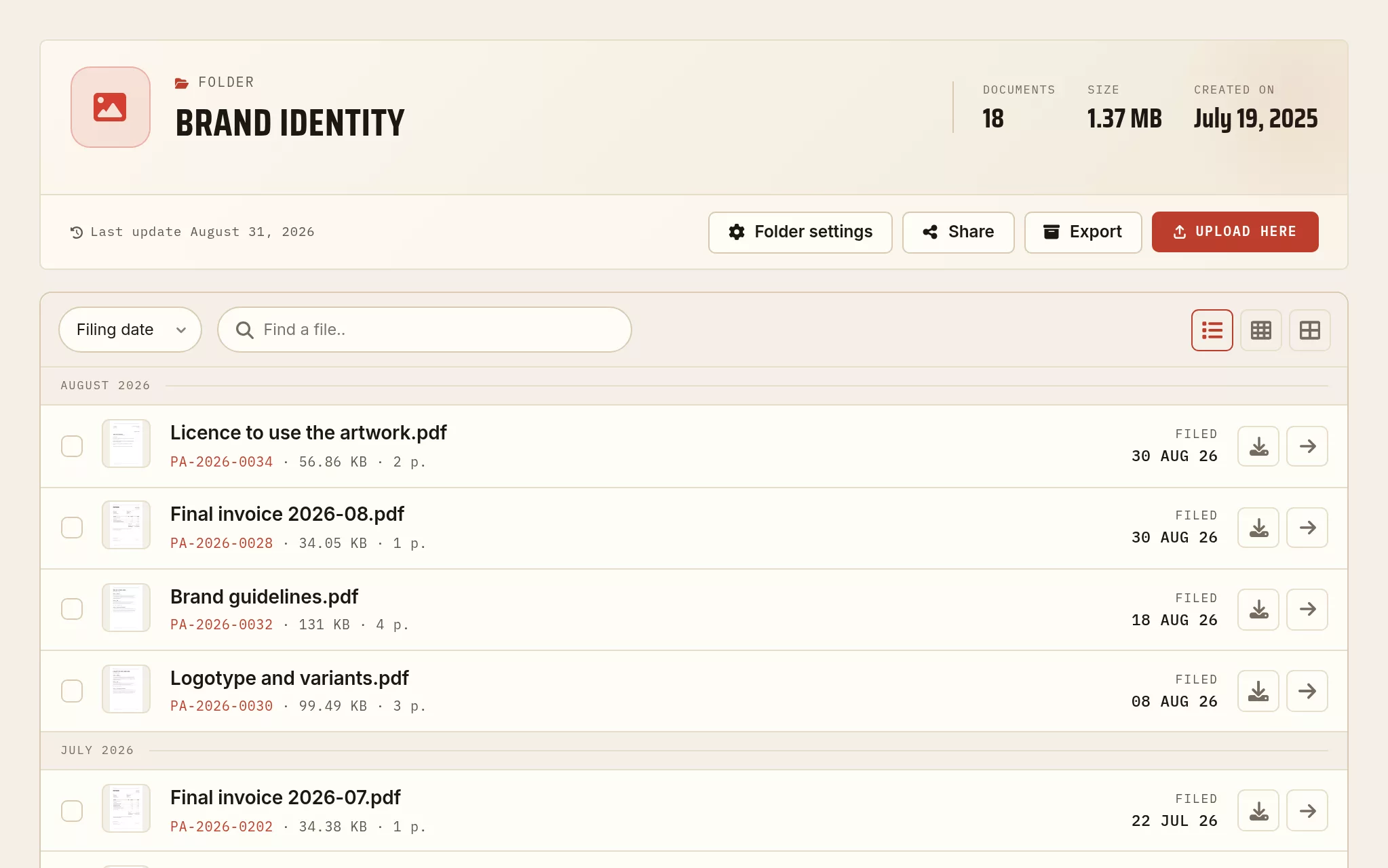Export the folder contents
Screen dimensions: 1388x868
point(1083,232)
